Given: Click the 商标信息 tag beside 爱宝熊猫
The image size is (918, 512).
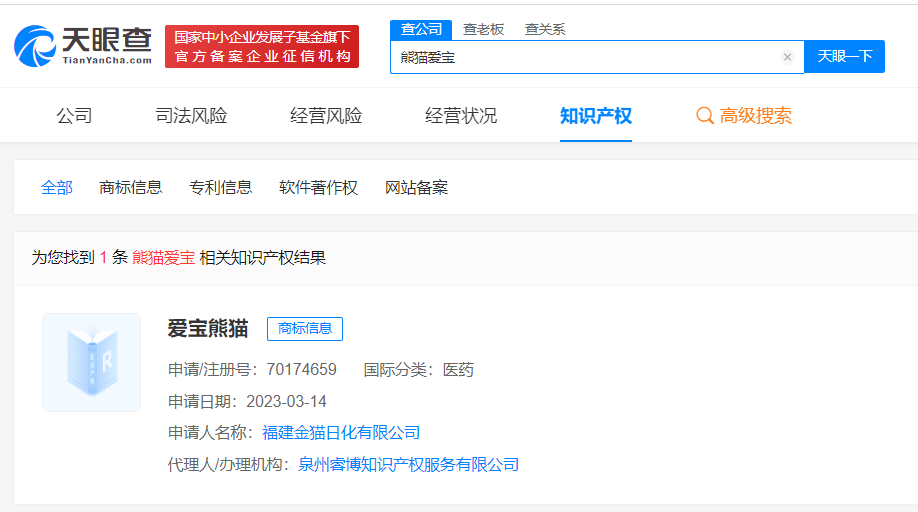Looking at the screenshot, I should [305, 329].
